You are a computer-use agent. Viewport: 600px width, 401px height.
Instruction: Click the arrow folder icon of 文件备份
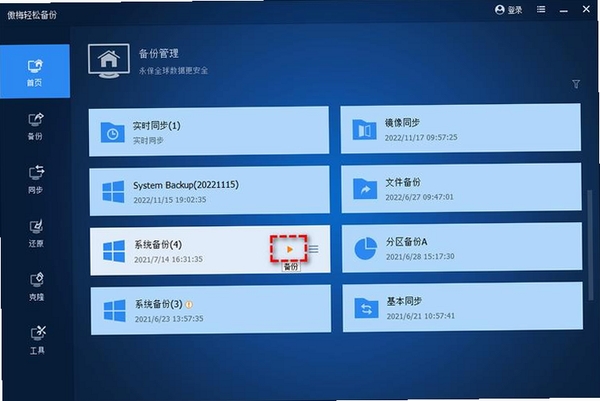coord(365,189)
